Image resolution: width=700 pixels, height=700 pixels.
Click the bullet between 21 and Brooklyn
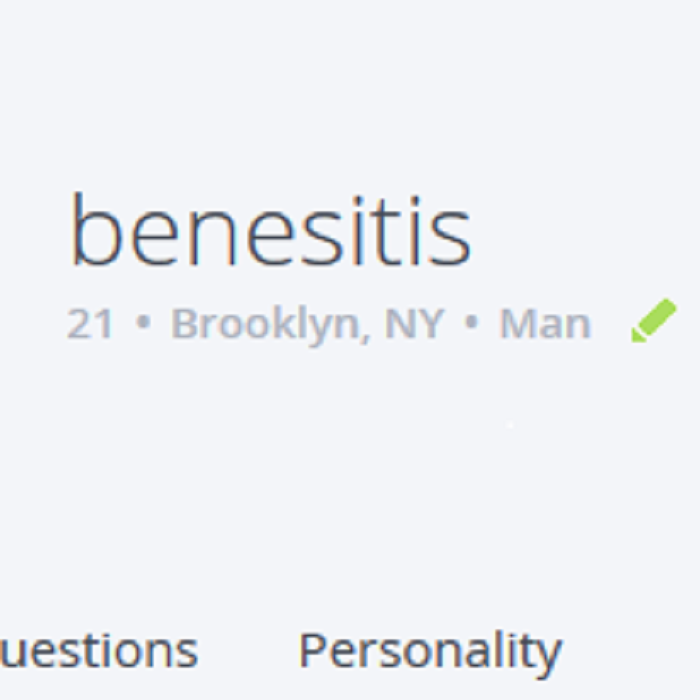(143, 325)
